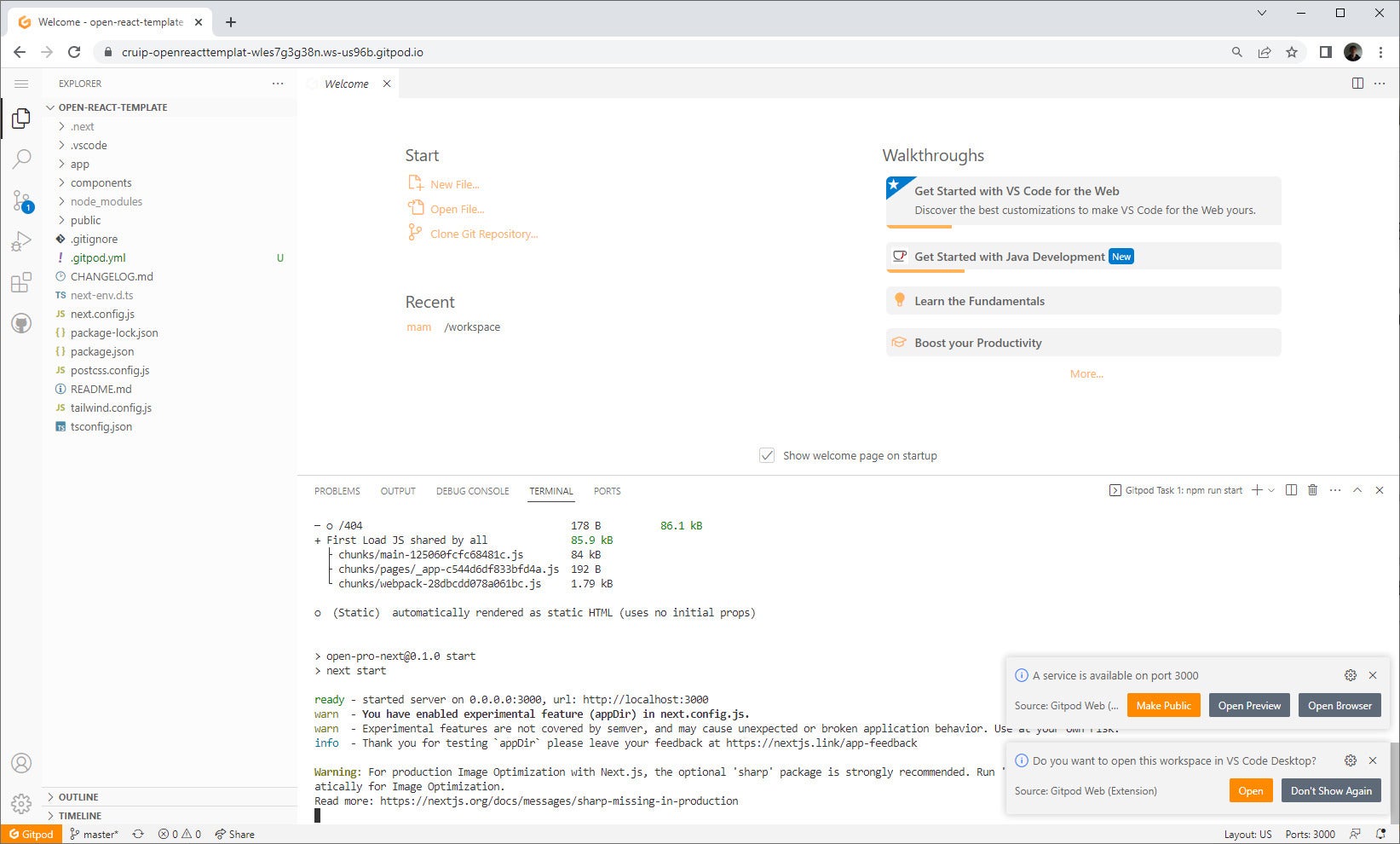Click Ports: 3000 in status bar
The image size is (1400, 844).
(1310, 834)
